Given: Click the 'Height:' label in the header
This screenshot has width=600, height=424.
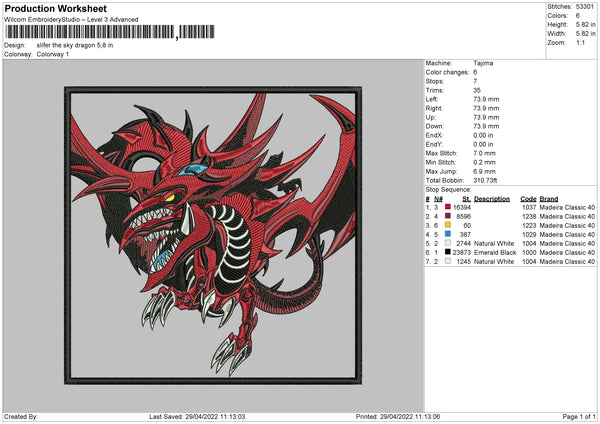Looking at the screenshot, I should (557, 24).
